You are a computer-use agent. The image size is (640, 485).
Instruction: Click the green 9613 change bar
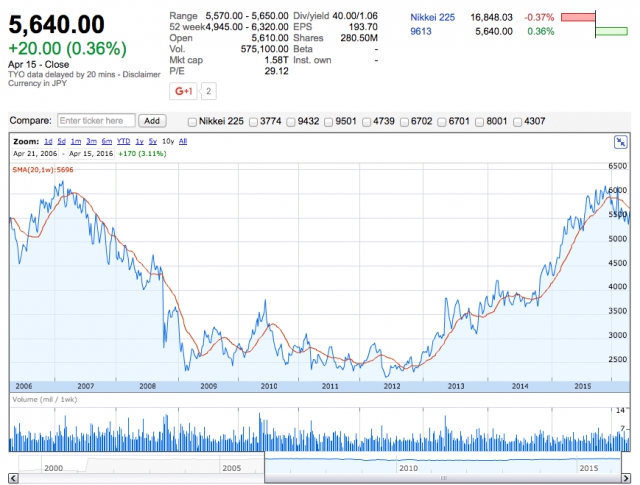611,31
